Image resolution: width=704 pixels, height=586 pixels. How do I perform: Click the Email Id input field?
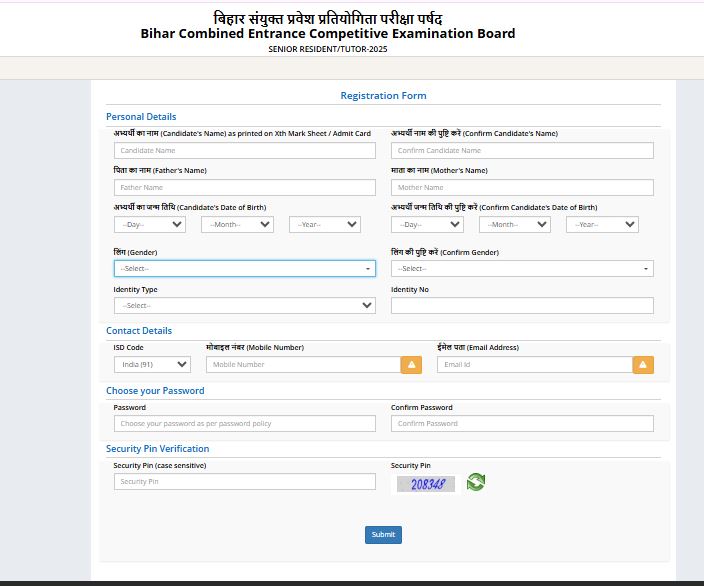tap(534, 365)
